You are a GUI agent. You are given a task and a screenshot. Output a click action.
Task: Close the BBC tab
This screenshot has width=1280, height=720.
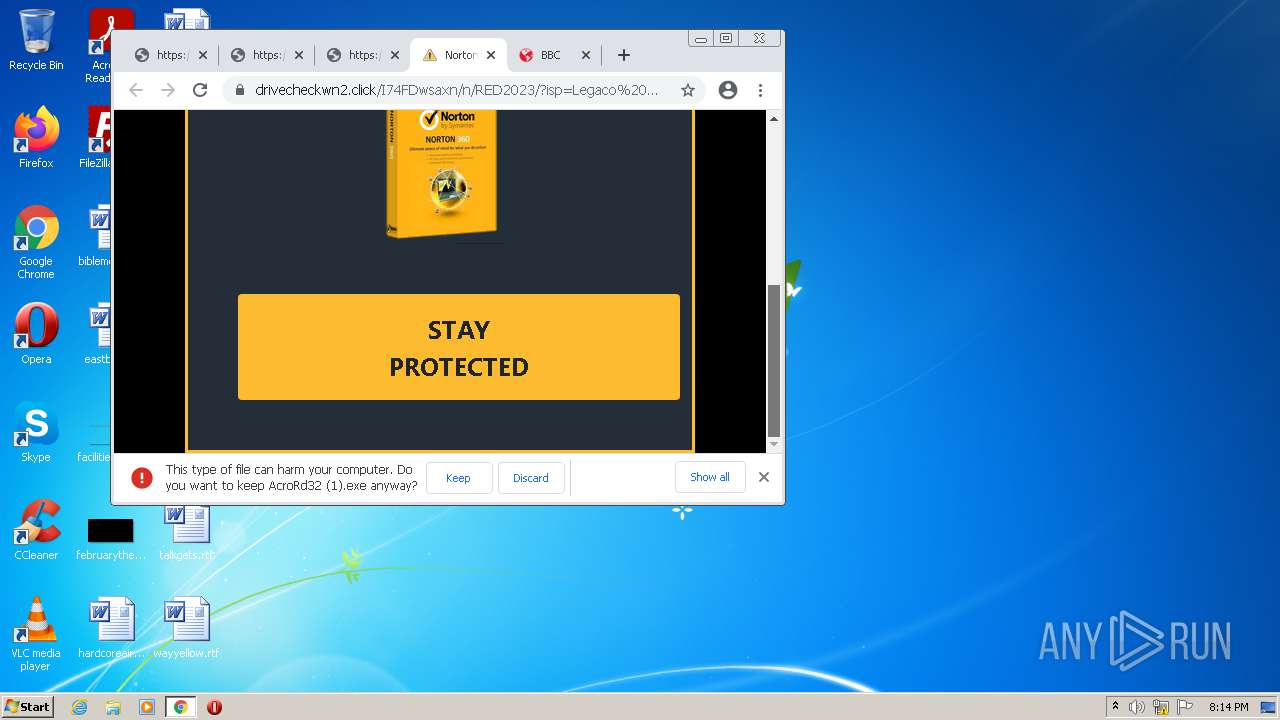pyautogui.click(x=586, y=55)
